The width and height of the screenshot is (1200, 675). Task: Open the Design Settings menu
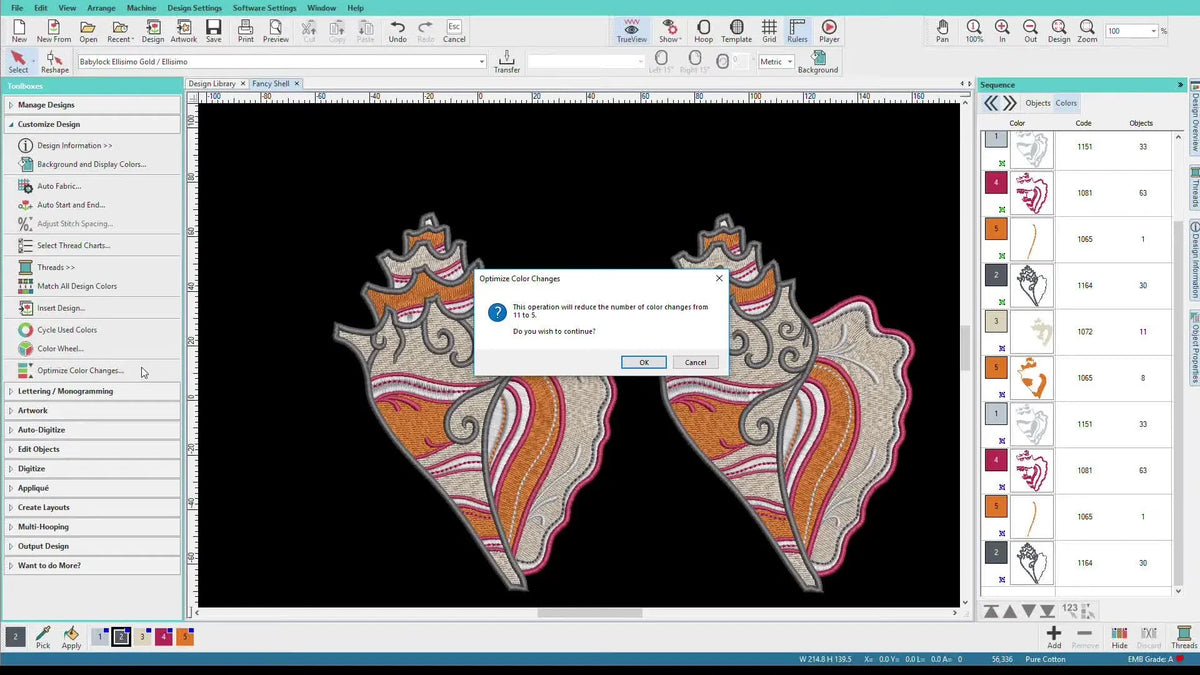[x=195, y=8]
